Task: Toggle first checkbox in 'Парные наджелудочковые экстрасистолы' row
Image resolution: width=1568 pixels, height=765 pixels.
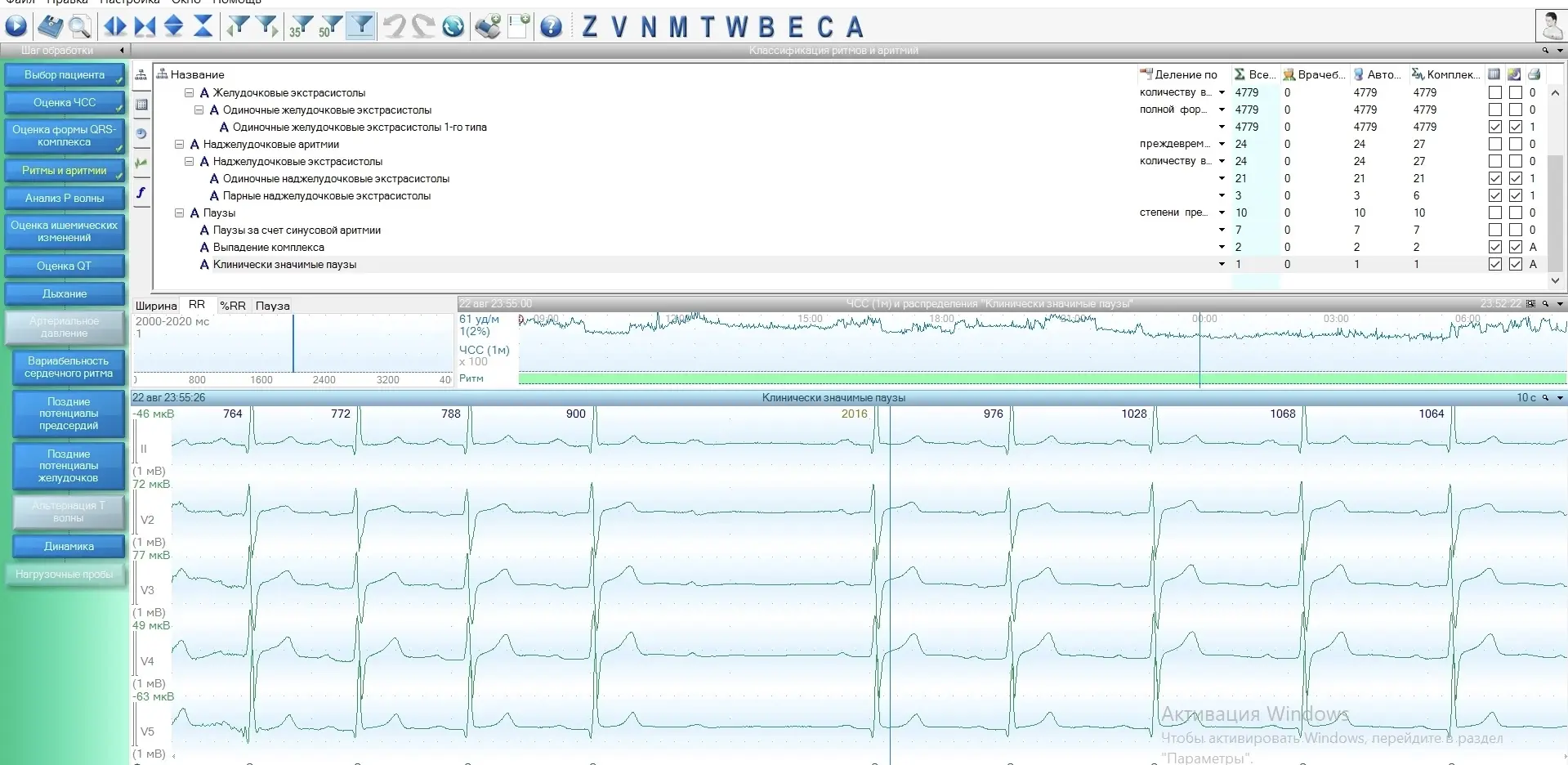Action: click(1494, 195)
